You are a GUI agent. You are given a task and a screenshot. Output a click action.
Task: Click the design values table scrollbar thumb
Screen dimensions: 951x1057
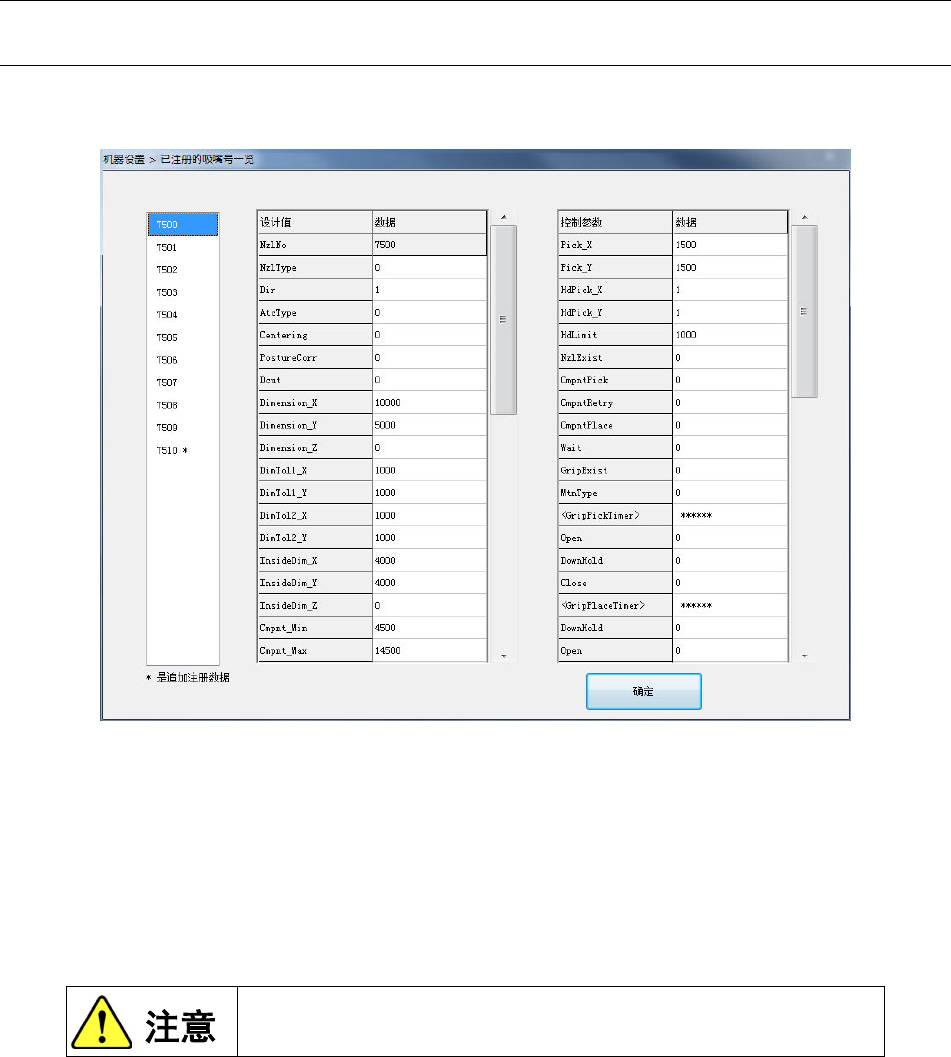point(503,320)
